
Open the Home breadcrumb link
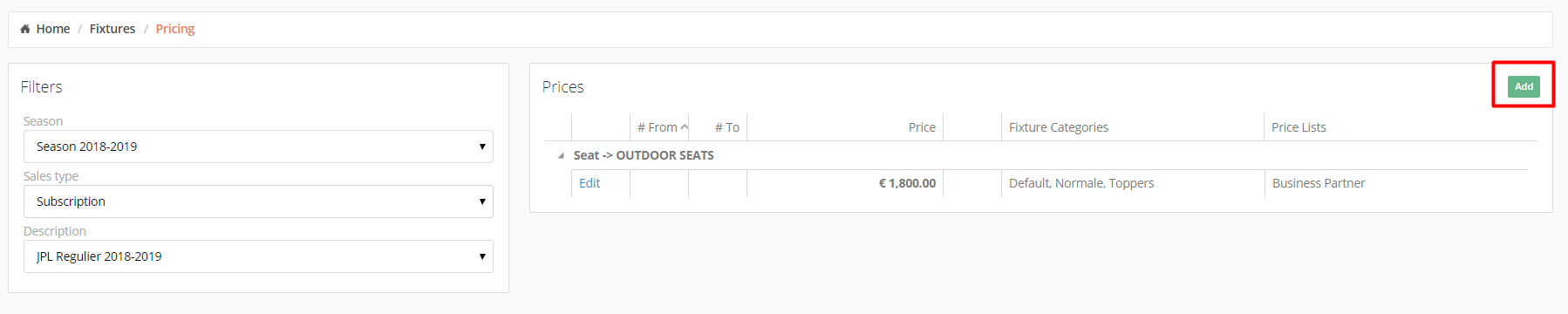click(x=52, y=29)
